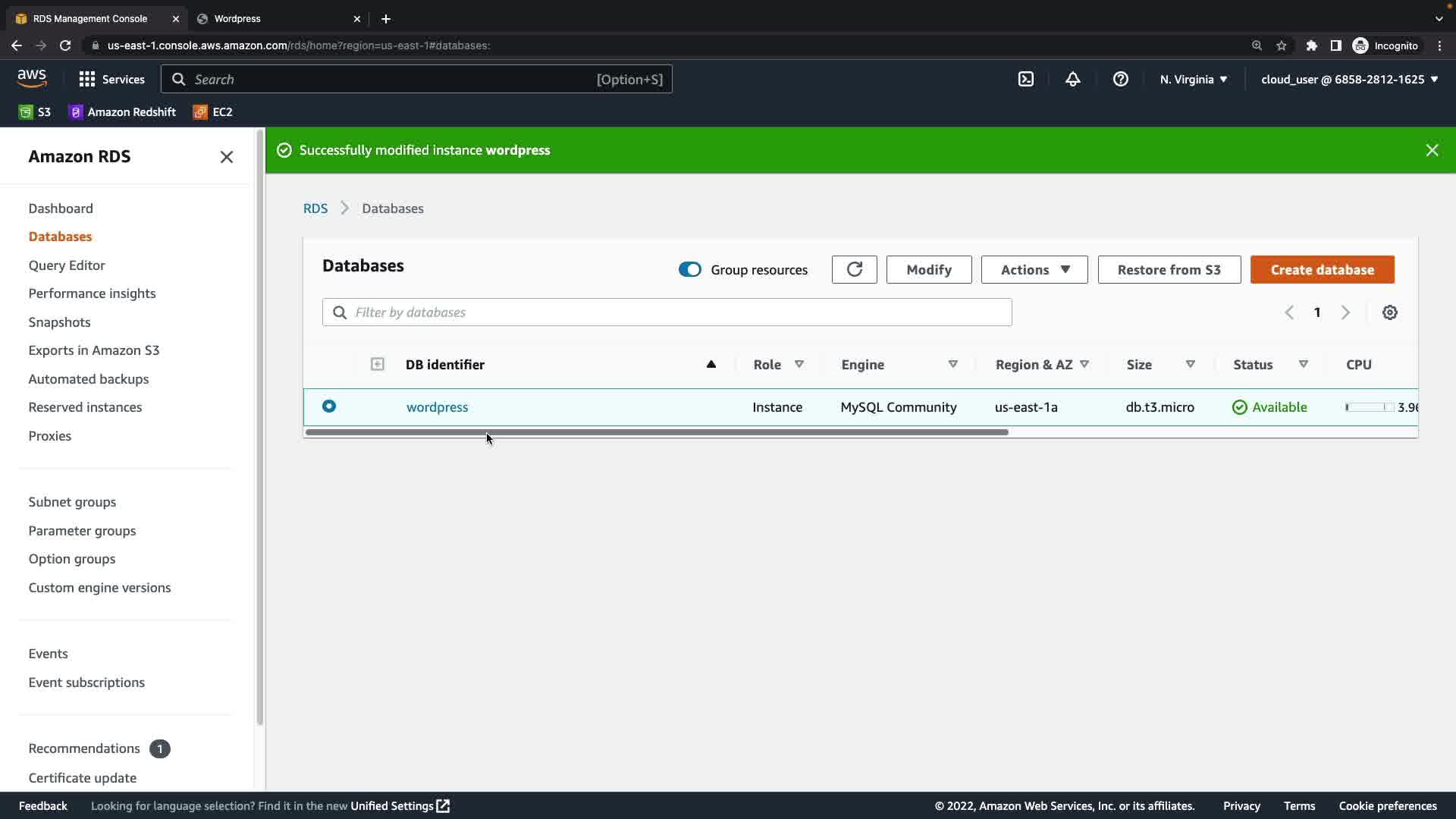Image resolution: width=1456 pixels, height=819 pixels.
Task: Switch to the Wordpress browser tab
Action: point(273,18)
